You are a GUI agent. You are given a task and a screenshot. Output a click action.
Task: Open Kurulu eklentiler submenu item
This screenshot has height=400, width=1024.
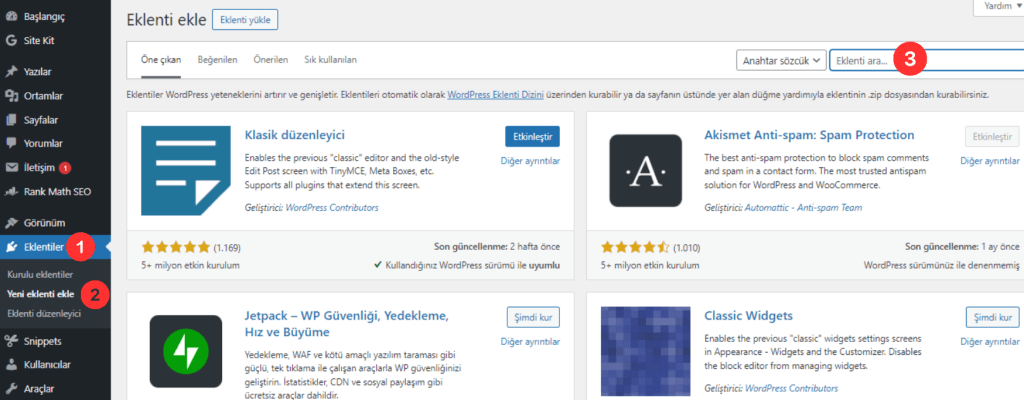coord(40,275)
